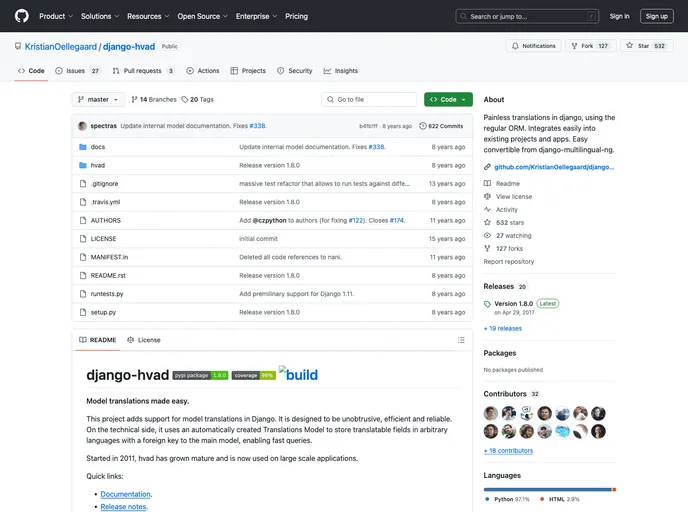Star the repository
Viewport: 688px width, 512px height.
[646, 46]
